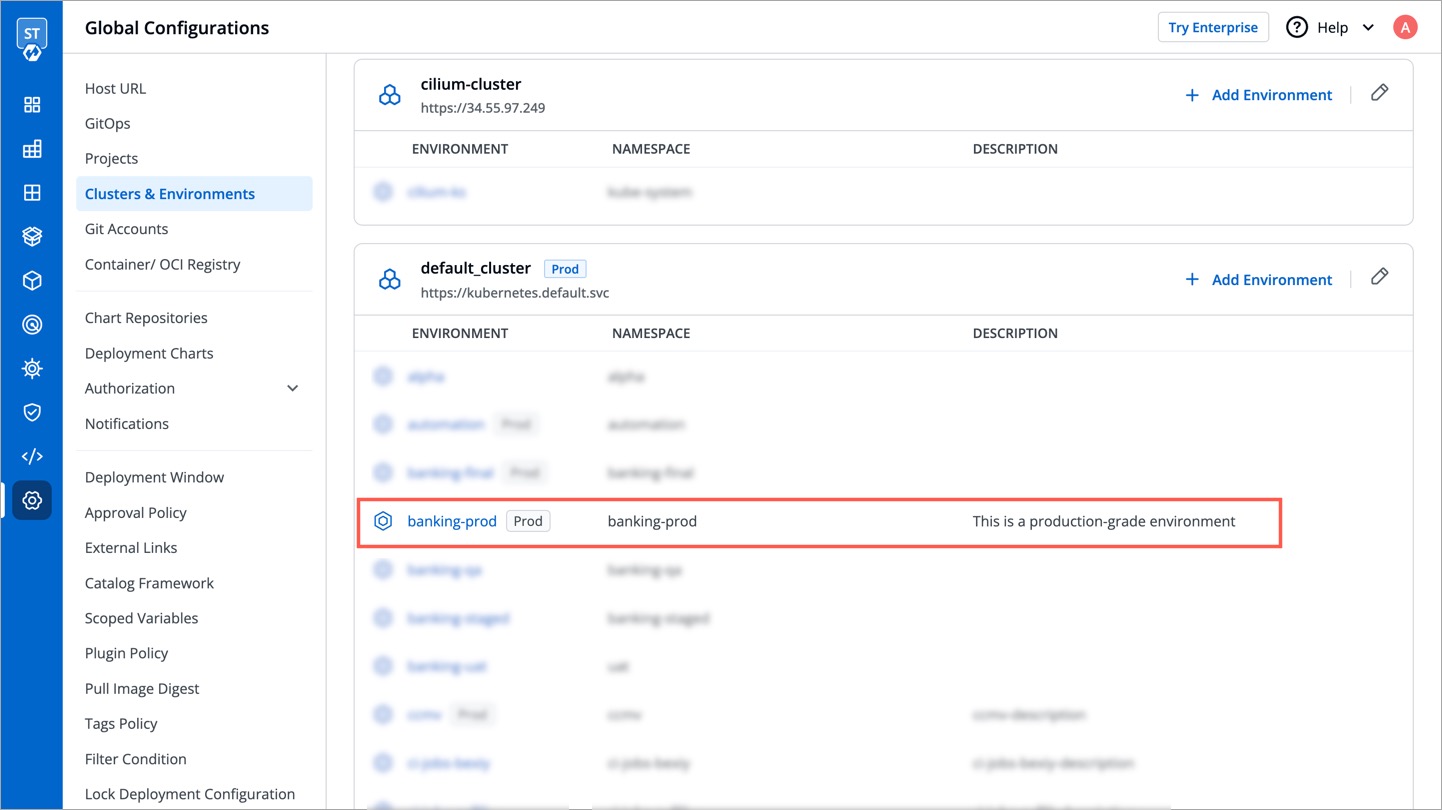Screen dimensions: 1442x810
Task: Click the code brackets icon in sidebar
Action: (x=32, y=457)
